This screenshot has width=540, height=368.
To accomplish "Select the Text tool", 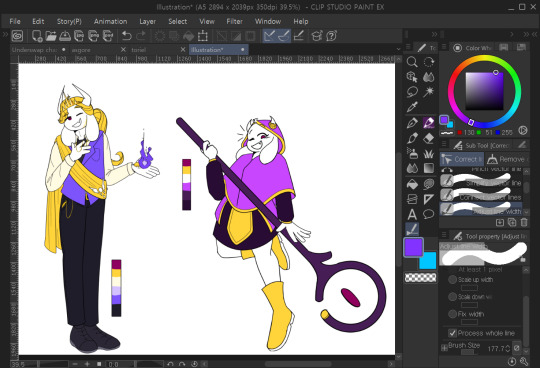I will click(x=412, y=214).
